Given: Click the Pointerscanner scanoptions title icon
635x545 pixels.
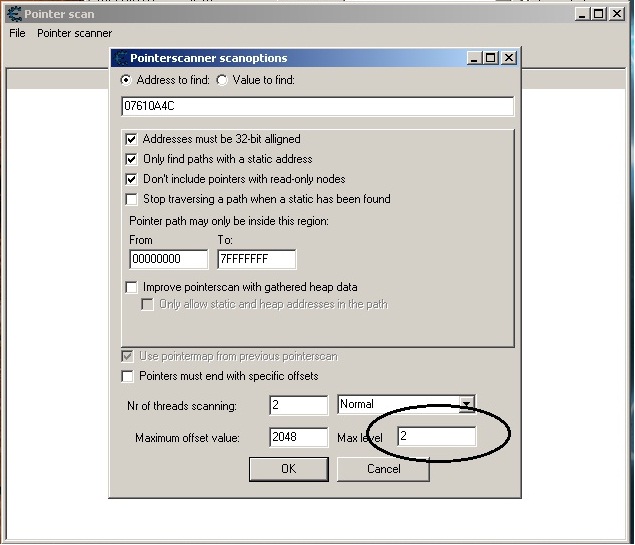Looking at the screenshot, I should [121, 58].
